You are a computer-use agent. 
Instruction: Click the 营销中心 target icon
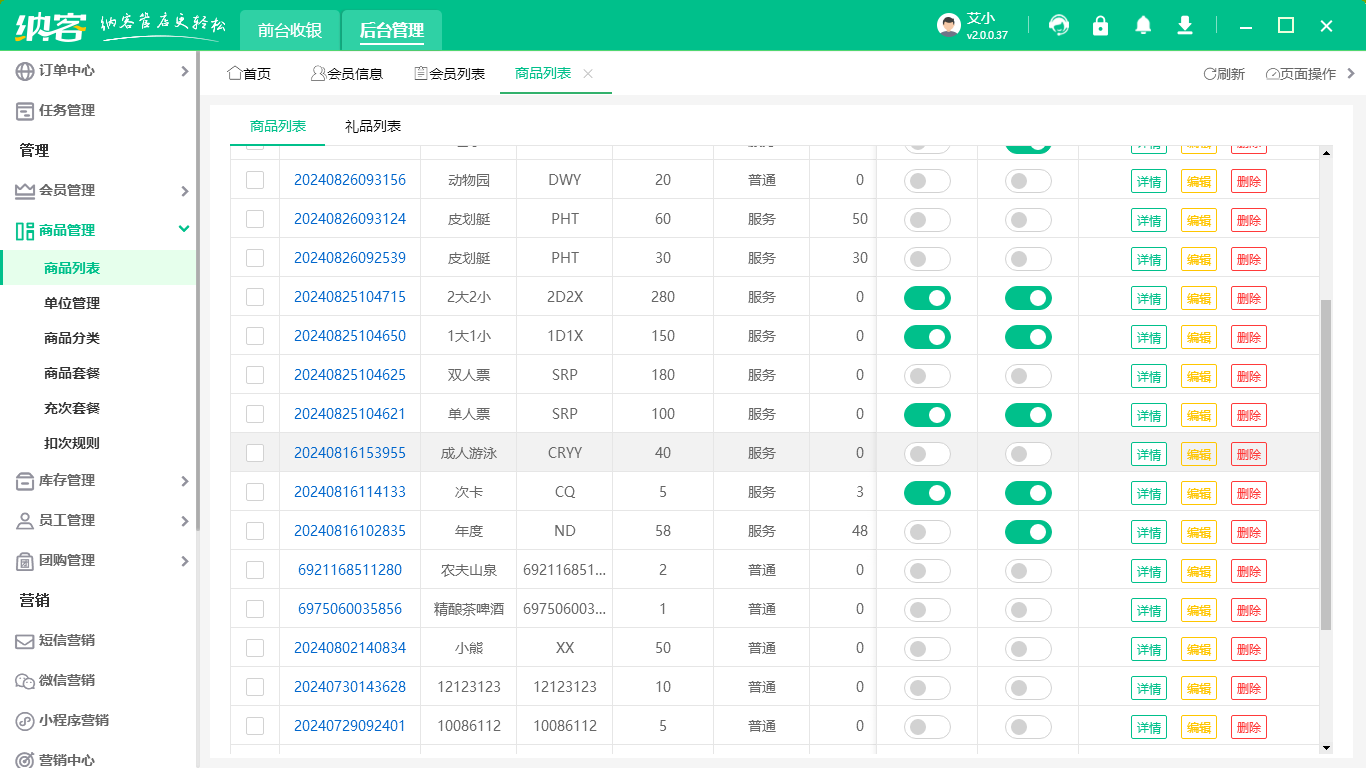(x=25, y=760)
